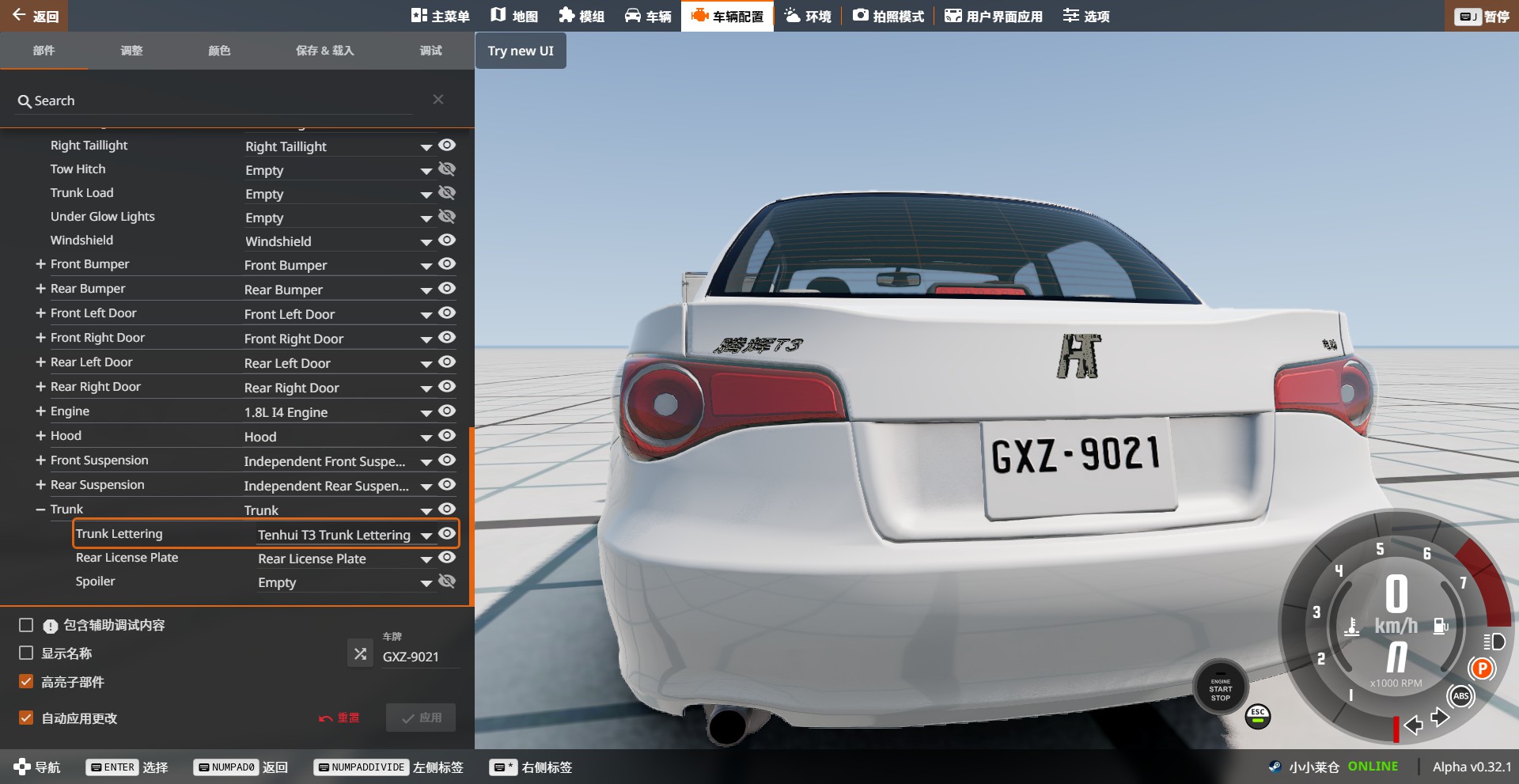The width and height of the screenshot is (1519, 784).
Task: Open the 车辆 vehicles menu
Action: pyautogui.click(x=648, y=16)
